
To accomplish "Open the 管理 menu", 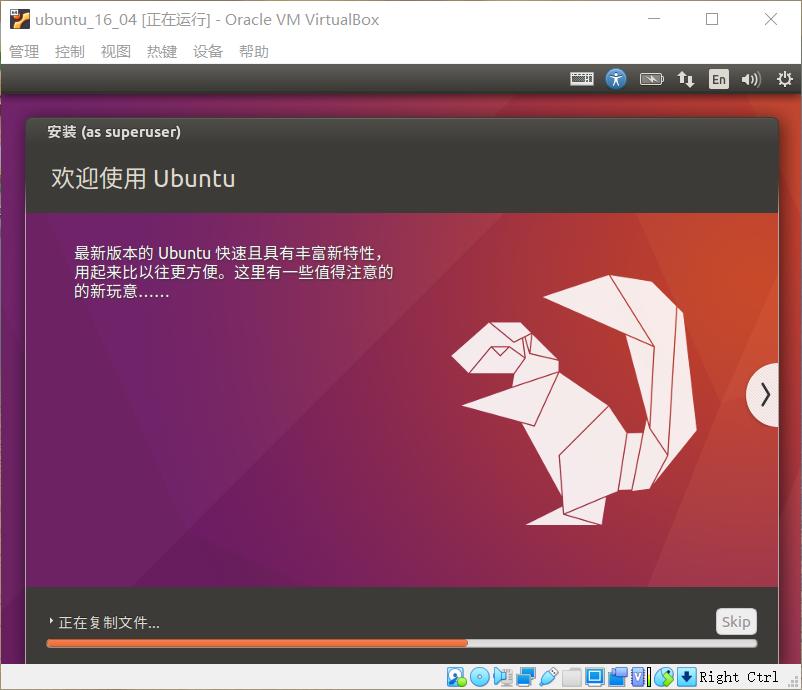I will (24, 51).
